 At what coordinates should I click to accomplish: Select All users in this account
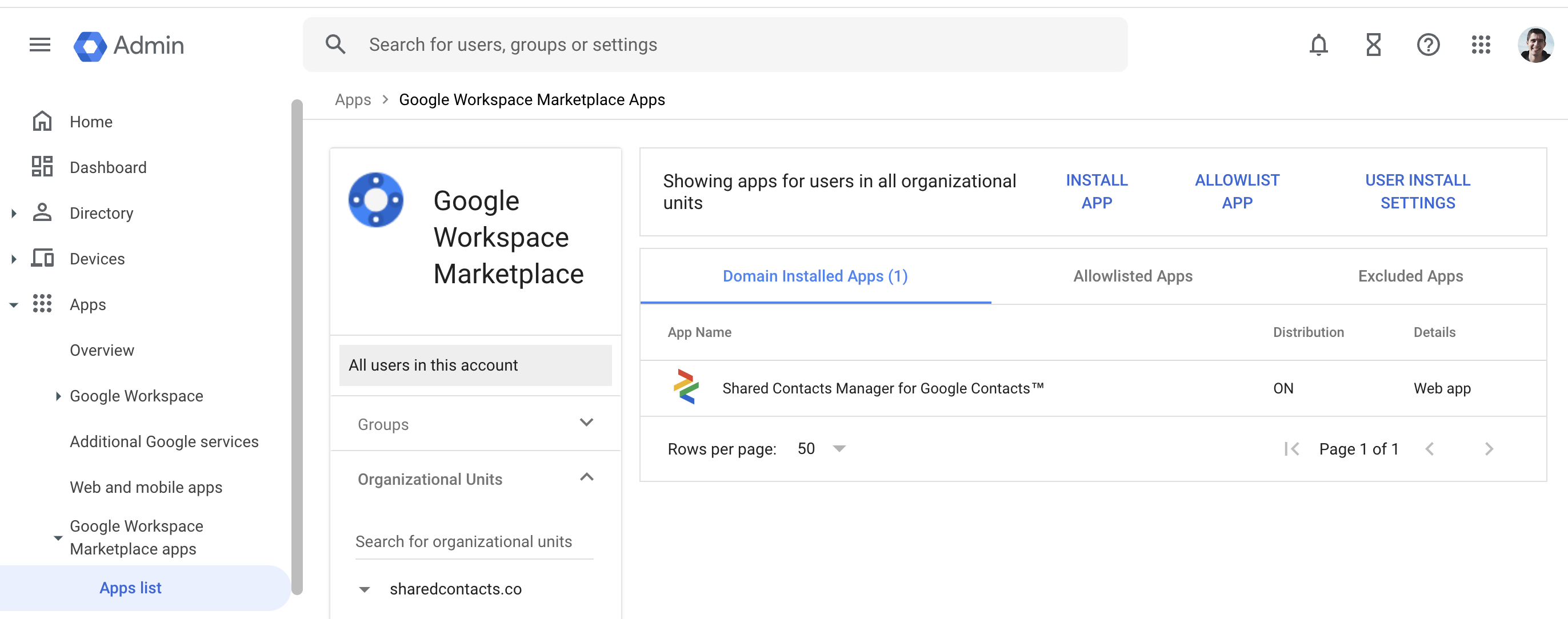pos(432,365)
